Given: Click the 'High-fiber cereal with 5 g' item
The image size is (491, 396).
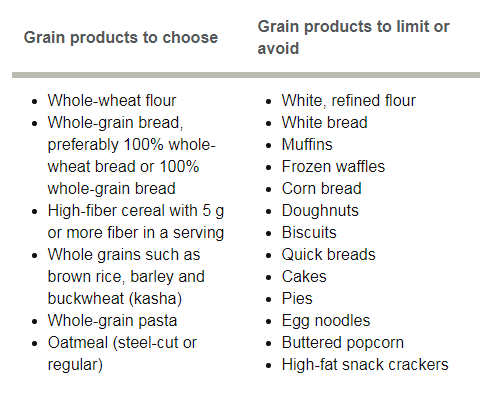Looking at the screenshot, I should [136, 221].
